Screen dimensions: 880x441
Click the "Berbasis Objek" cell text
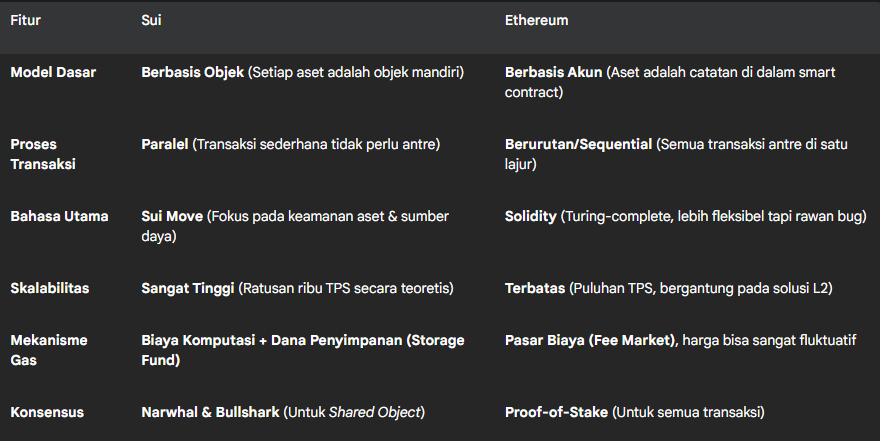tap(192, 73)
